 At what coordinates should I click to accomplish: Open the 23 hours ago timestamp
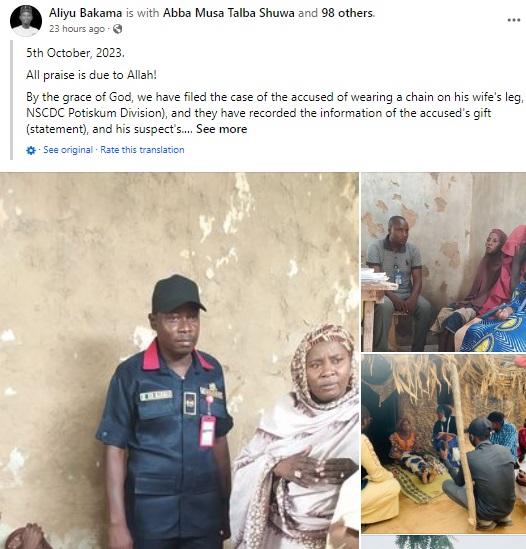(x=77, y=29)
